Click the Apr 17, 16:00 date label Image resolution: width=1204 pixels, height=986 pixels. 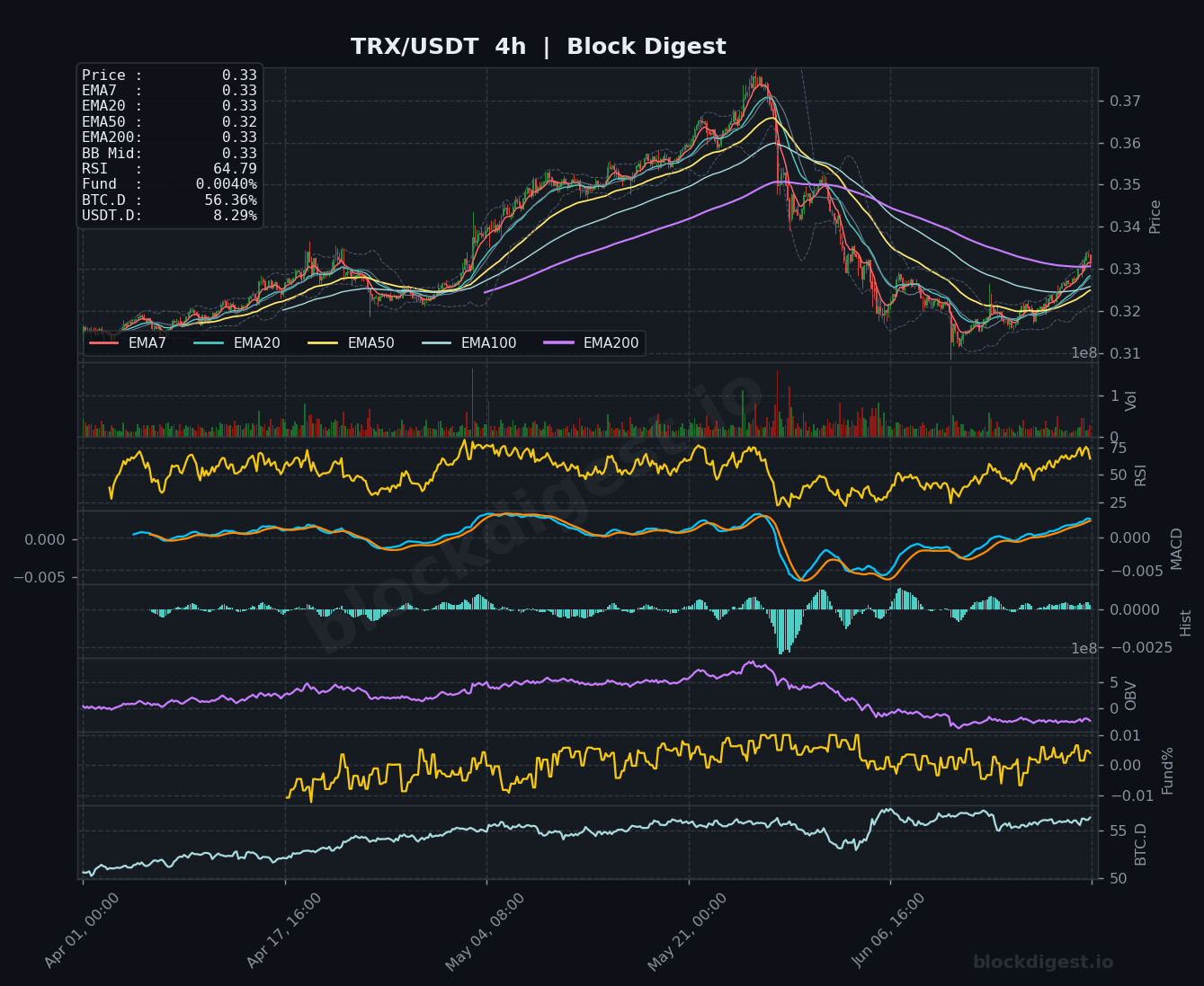pos(283,930)
